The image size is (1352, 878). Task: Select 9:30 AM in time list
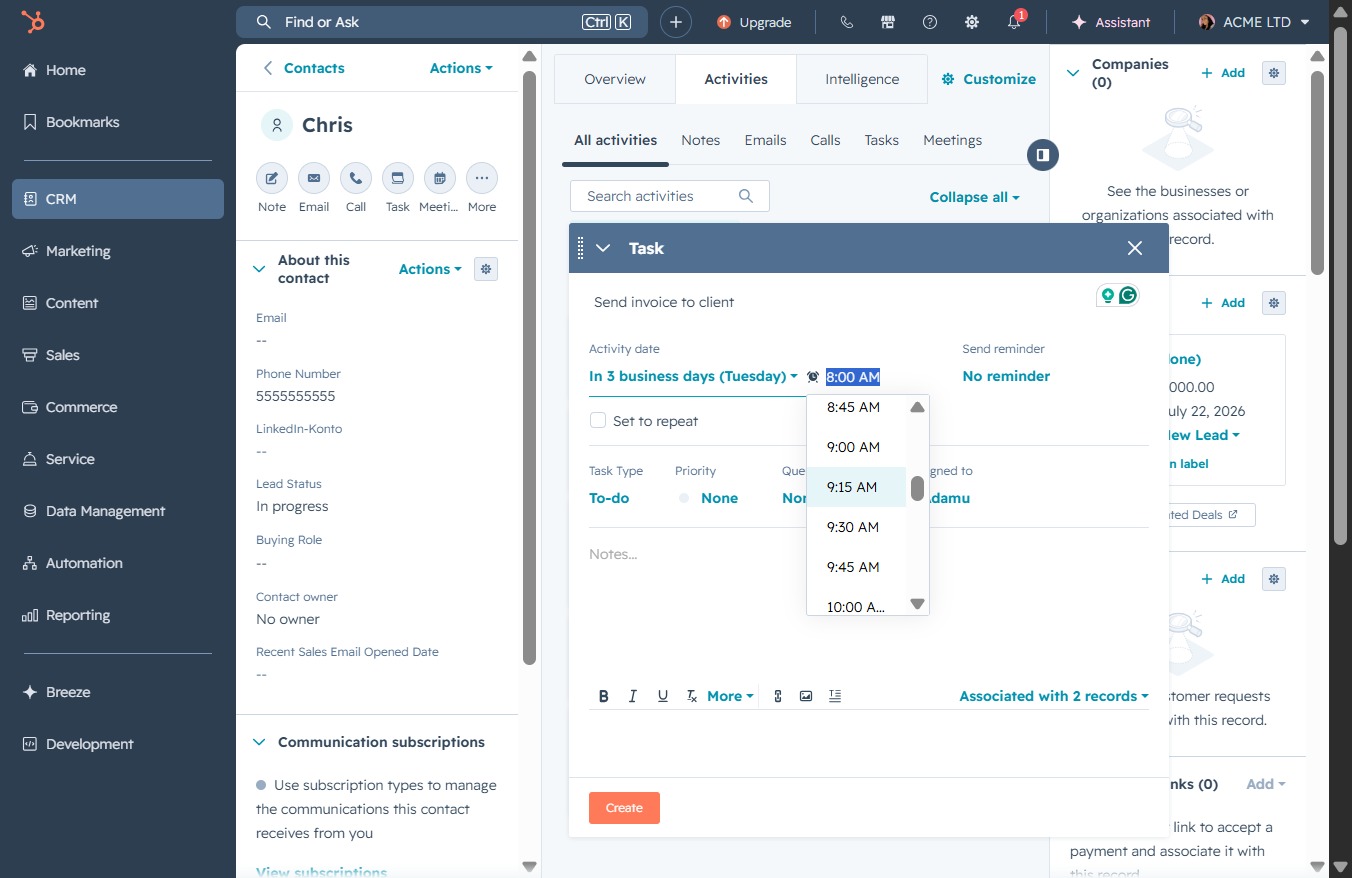point(856,527)
